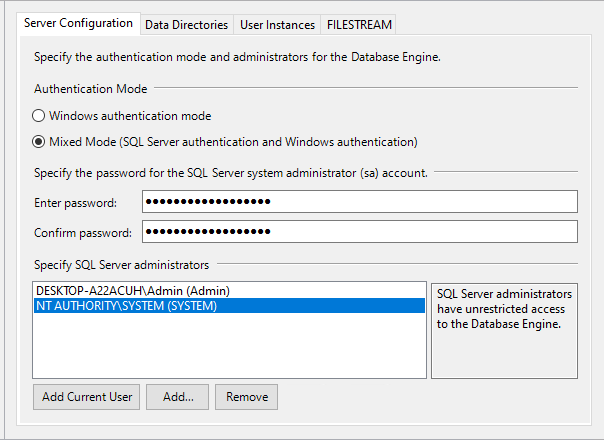The image size is (604, 440).
Task: Select the Server Configuration tab
Action: click(x=78, y=24)
